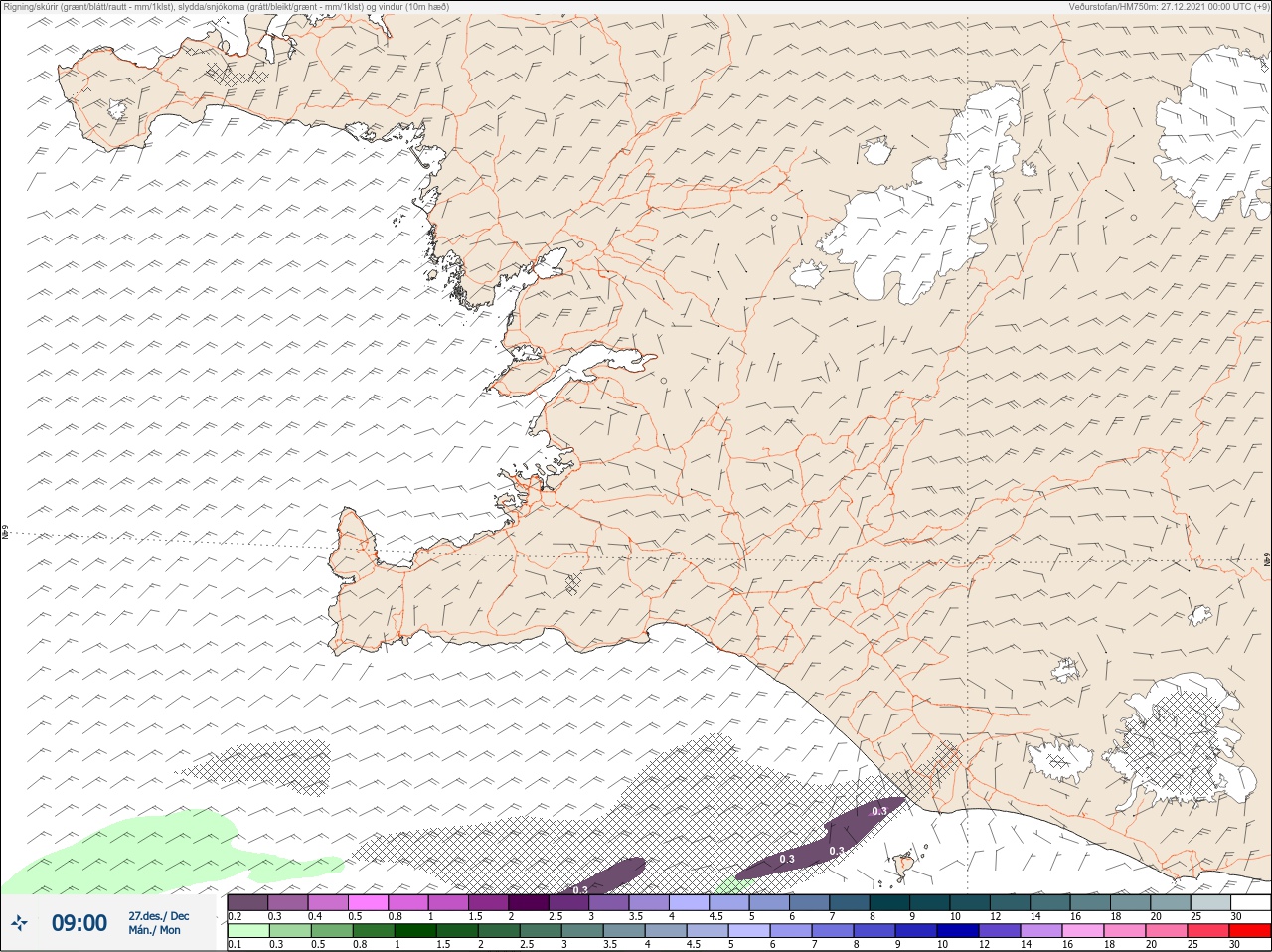
Task: Pick the pale pink swatch labeled 16 in lower row
Action: click(x=1083, y=931)
